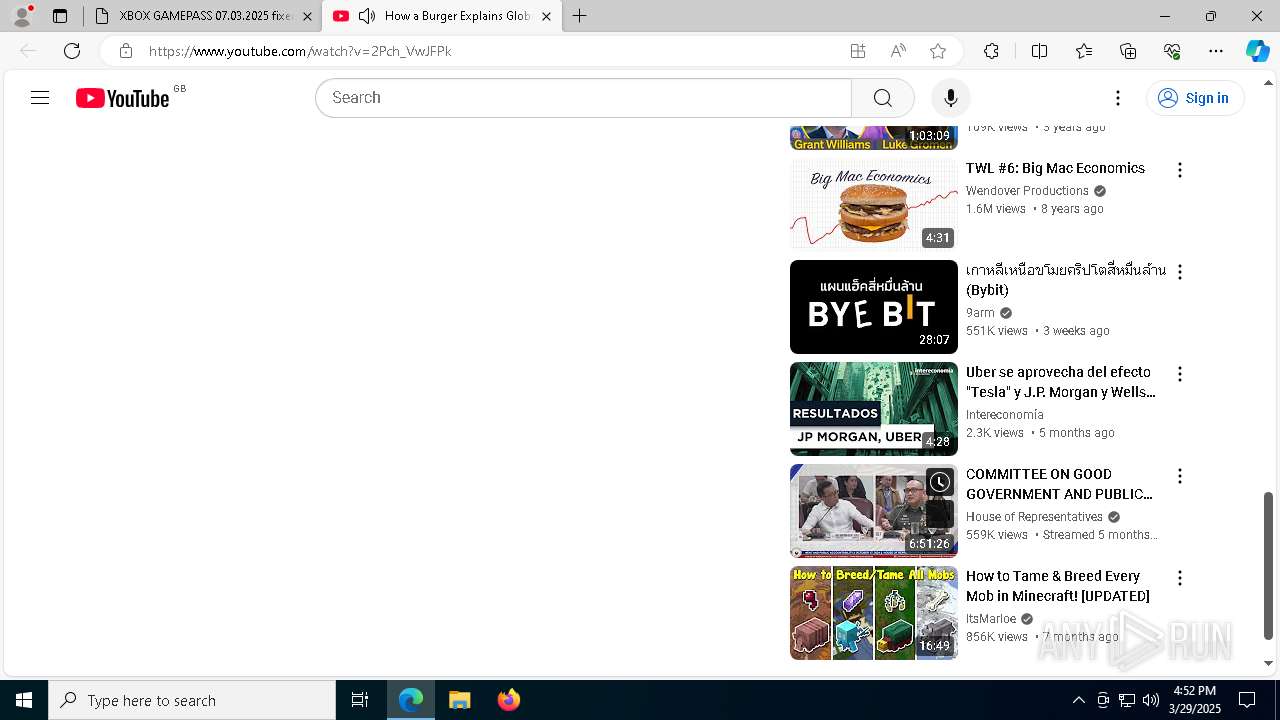Open the volume control in system tray
Screen dimensions: 1280x720
1151,700
